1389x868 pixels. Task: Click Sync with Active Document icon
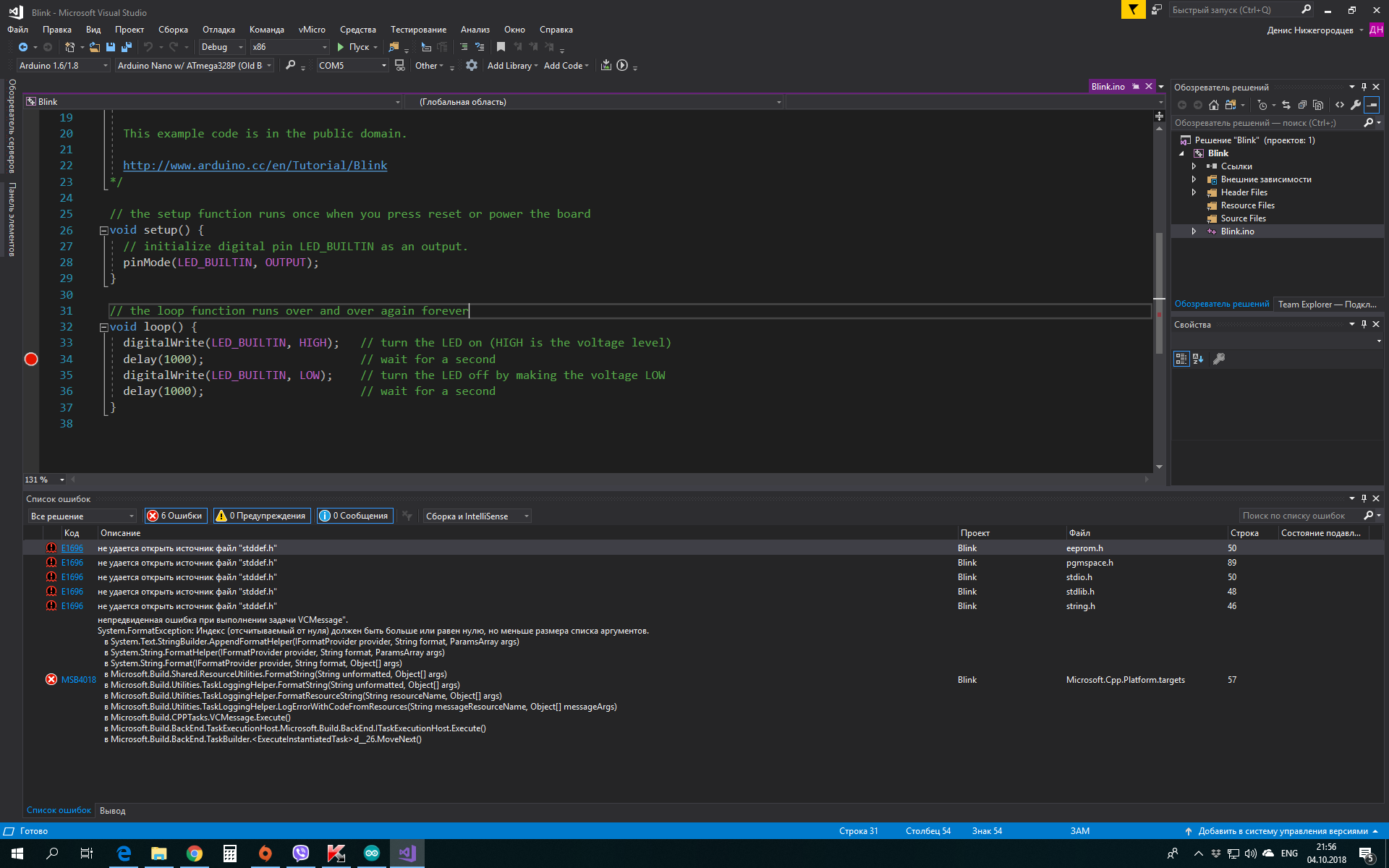coord(1286,105)
